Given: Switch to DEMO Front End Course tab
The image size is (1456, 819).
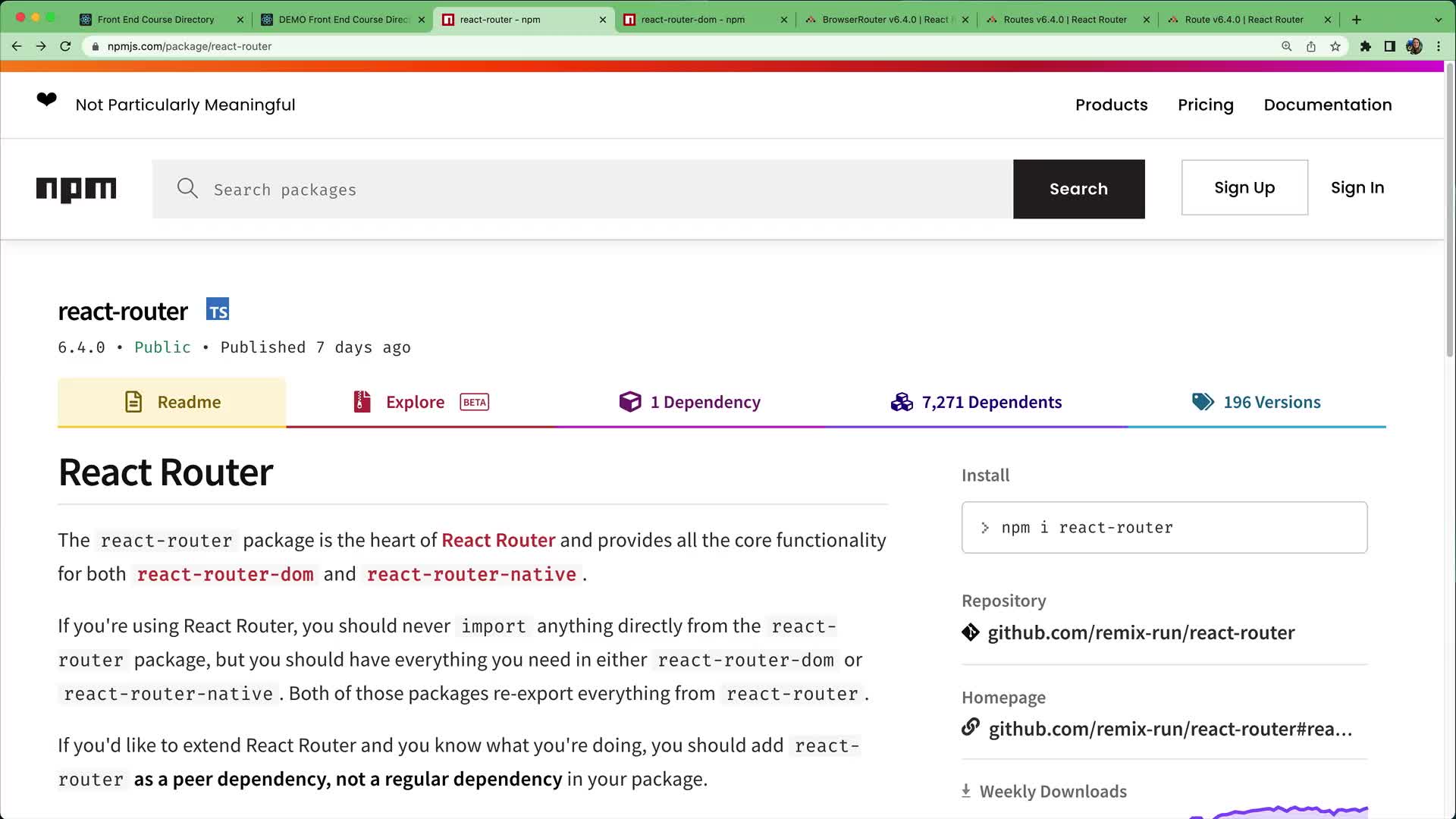Looking at the screenshot, I should pos(343,20).
